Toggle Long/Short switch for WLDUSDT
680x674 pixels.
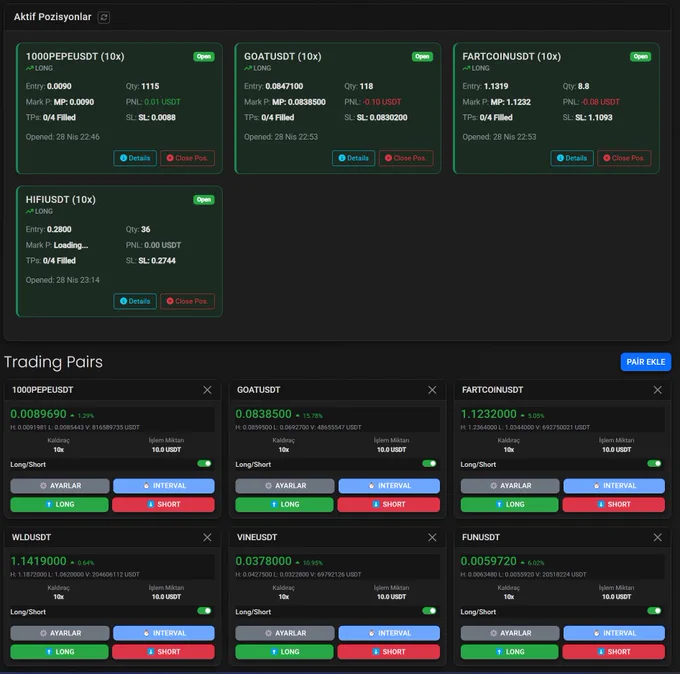click(204, 611)
